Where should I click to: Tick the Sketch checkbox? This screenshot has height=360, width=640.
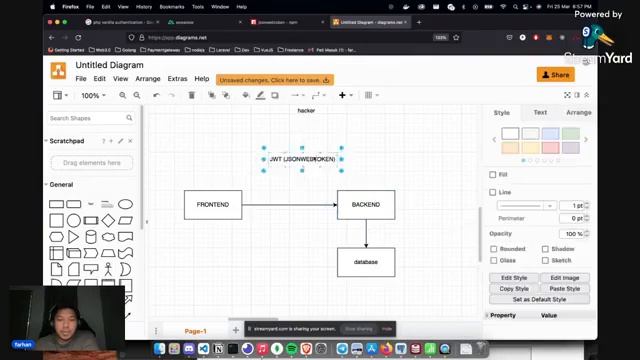545,260
